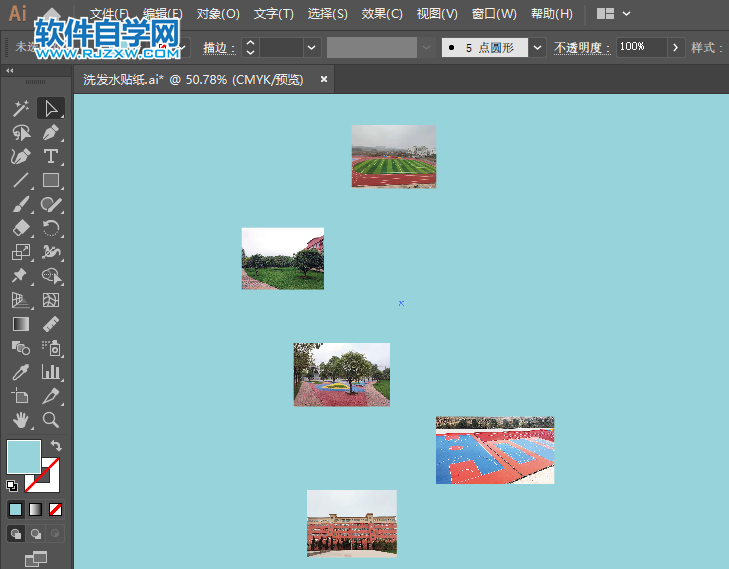This screenshot has width=729, height=569.
Task: Select the Magic Wand tool
Action: click(x=21, y=109)
